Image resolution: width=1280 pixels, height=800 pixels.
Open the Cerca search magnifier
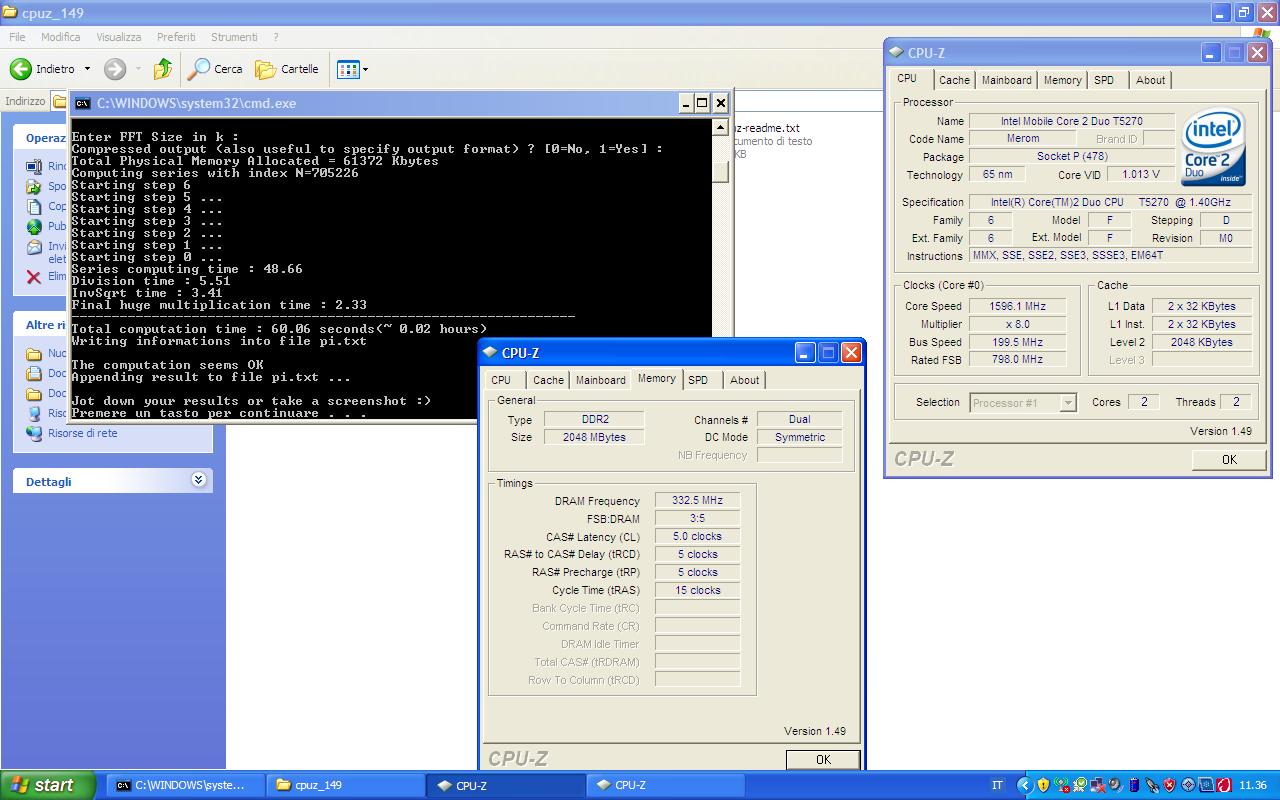point(199,69)
